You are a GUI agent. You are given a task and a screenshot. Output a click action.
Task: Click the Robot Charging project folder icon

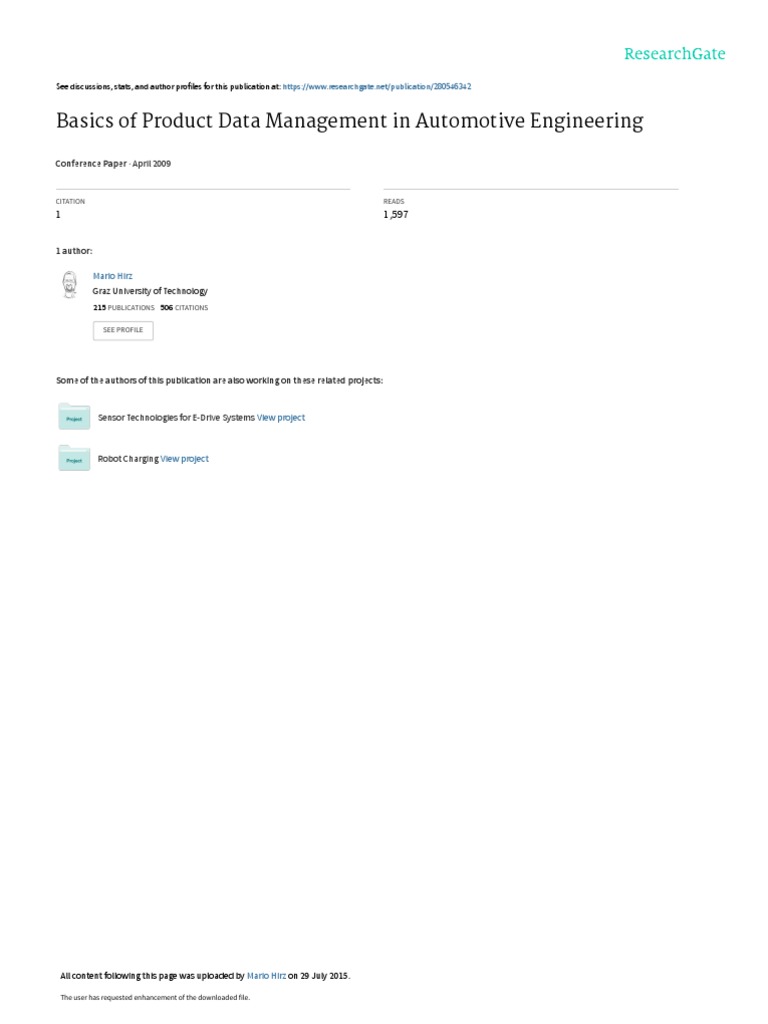(x=74, y=458)
